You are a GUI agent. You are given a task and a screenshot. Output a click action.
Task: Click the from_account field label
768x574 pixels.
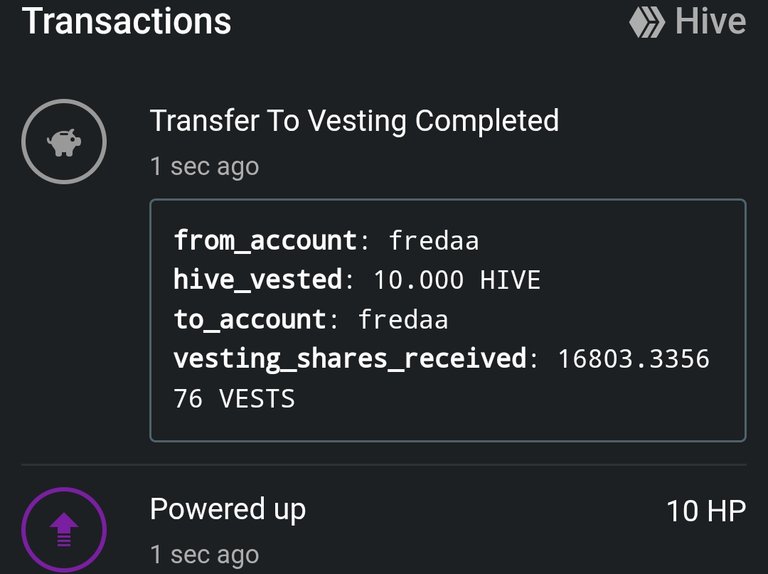coord(265,241)
